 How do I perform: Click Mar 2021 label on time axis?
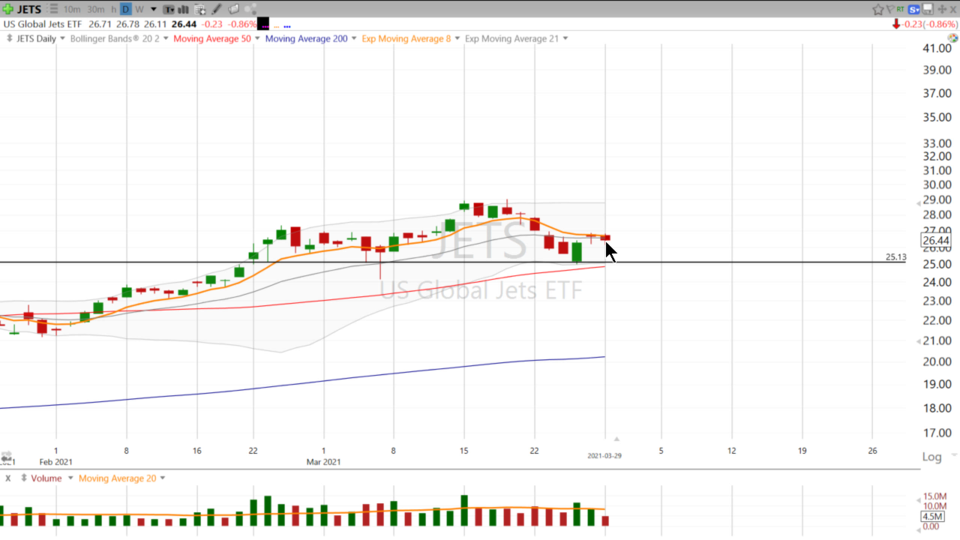(x=323, y=462)
